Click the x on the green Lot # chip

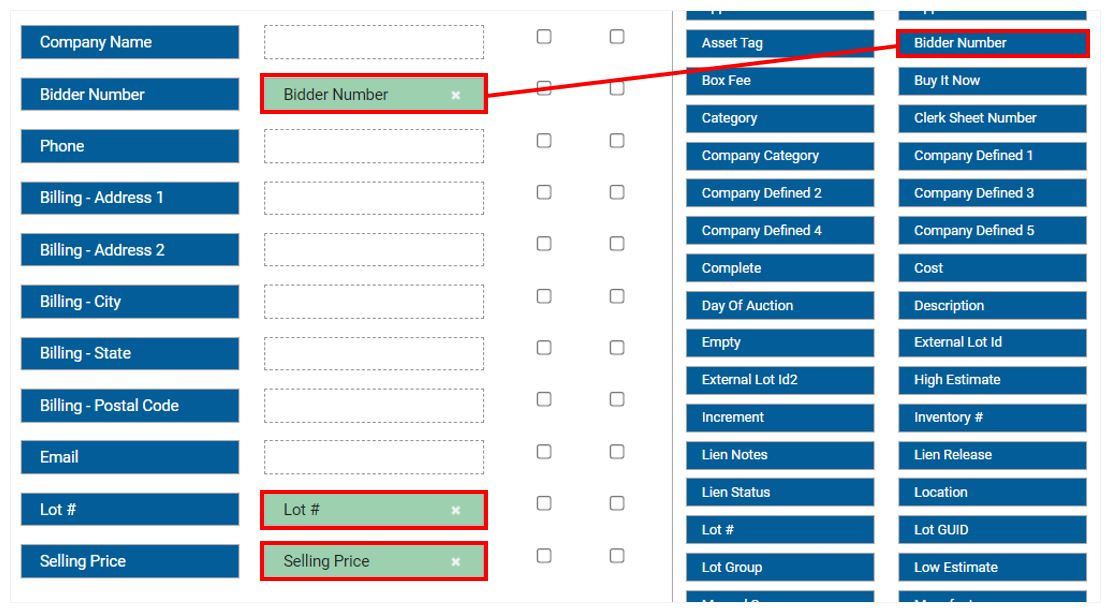point(456,510)
